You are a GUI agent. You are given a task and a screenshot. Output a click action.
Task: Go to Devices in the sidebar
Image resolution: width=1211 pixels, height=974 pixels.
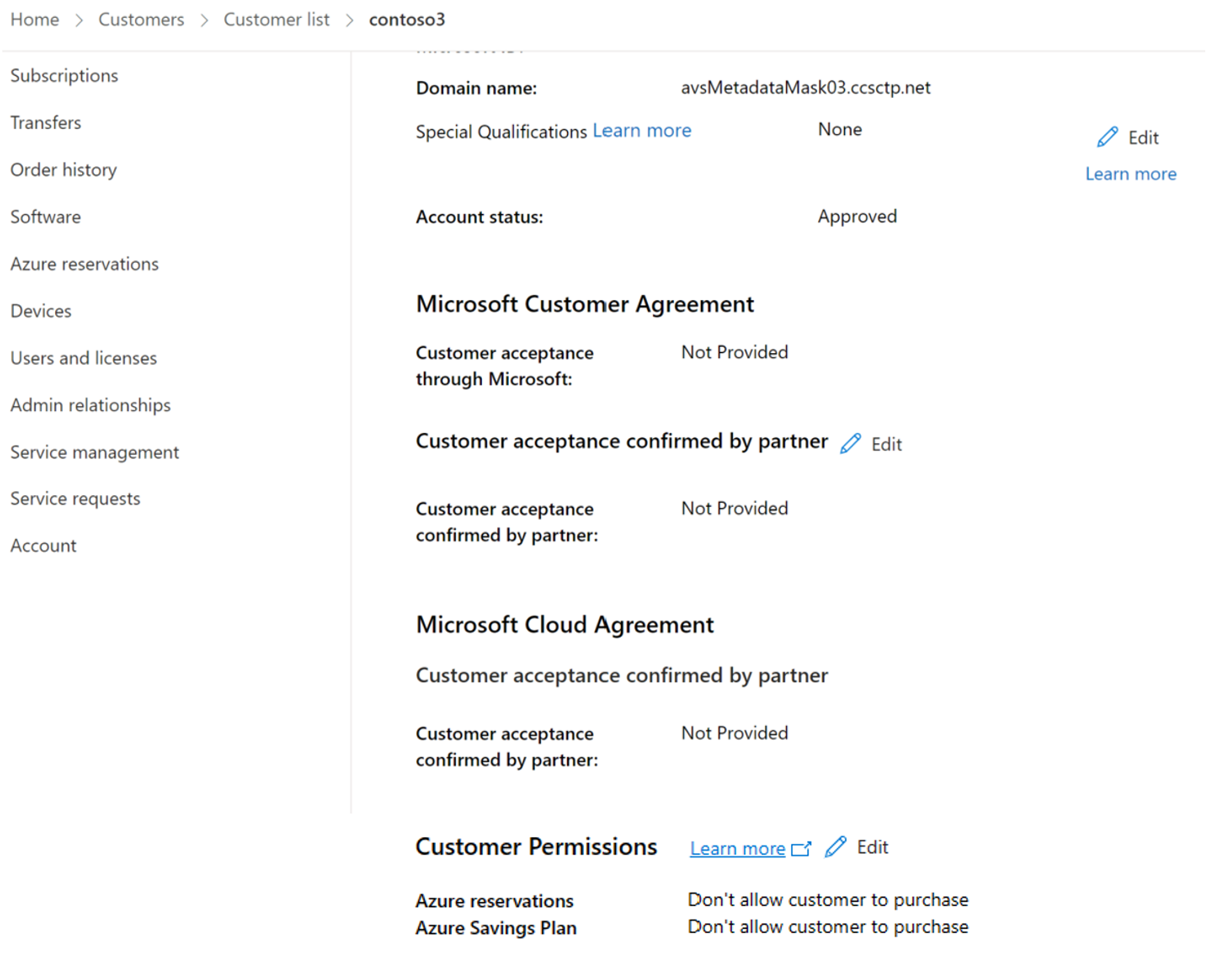[x=41, y=311]
